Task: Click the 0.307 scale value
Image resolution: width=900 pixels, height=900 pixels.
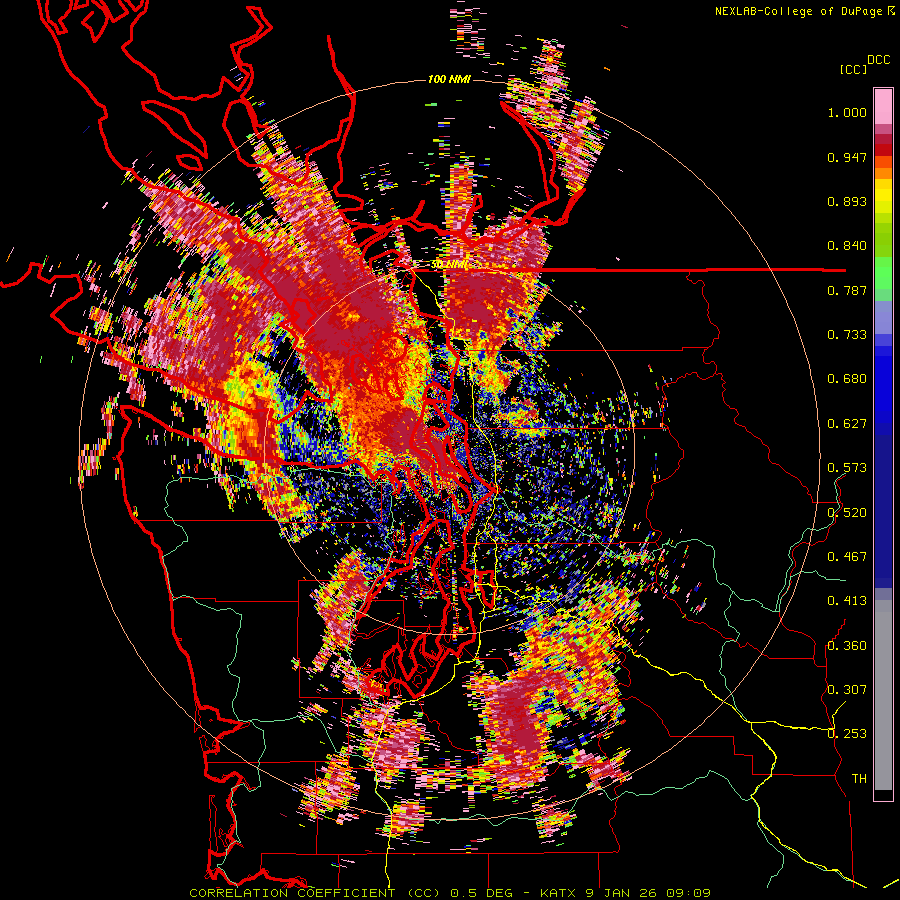Action: point(847,689)
